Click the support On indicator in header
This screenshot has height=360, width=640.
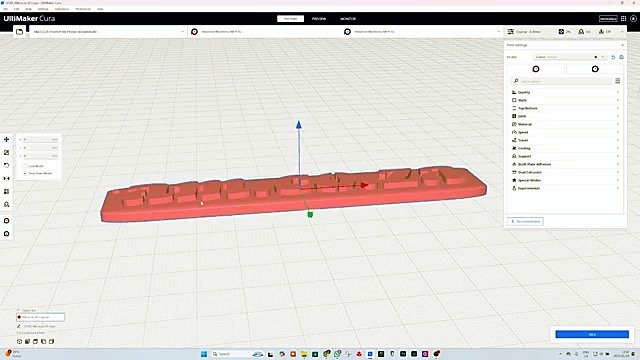584,31
